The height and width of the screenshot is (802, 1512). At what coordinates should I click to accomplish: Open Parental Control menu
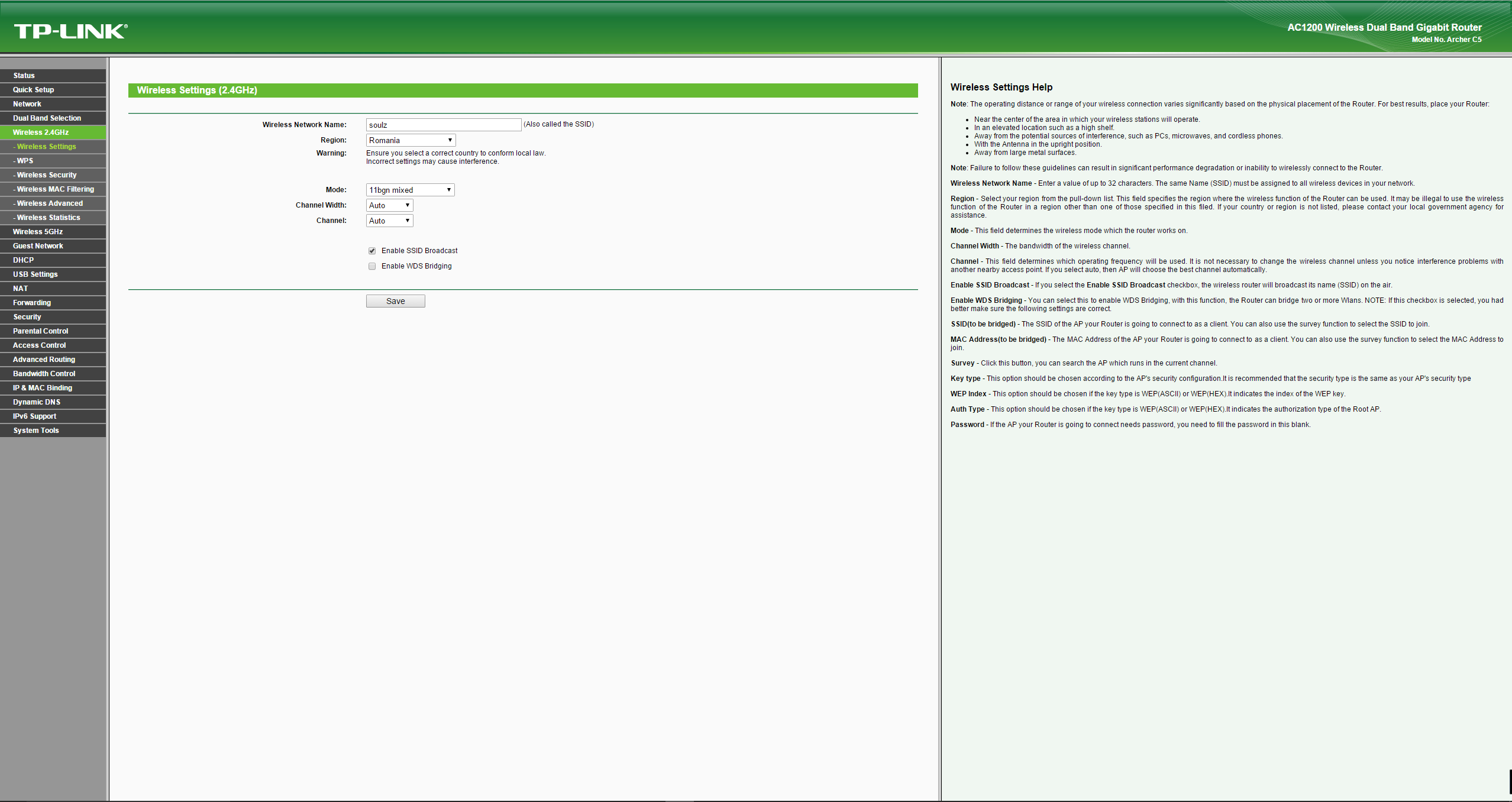pos(41,331)
